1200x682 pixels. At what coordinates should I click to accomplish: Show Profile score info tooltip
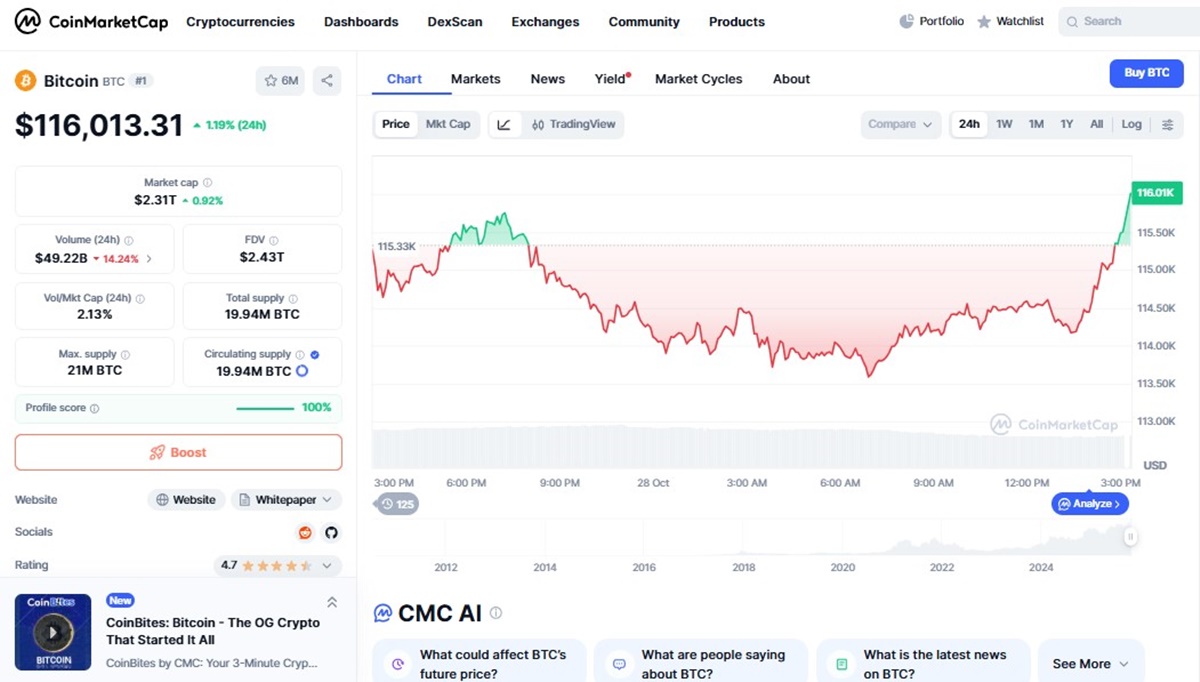[95, 408]
